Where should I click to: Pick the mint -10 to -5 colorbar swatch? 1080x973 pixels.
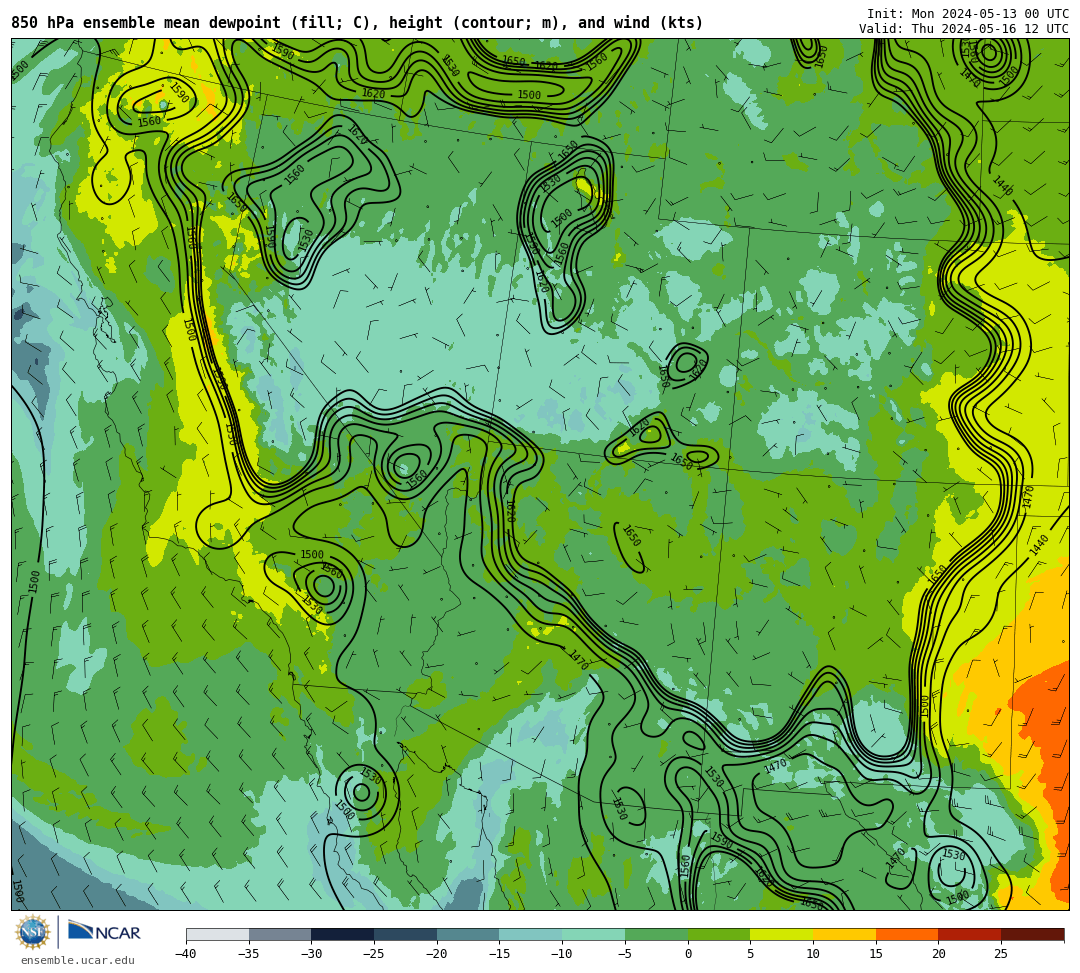pyautogui.click(x=594, y=934)
